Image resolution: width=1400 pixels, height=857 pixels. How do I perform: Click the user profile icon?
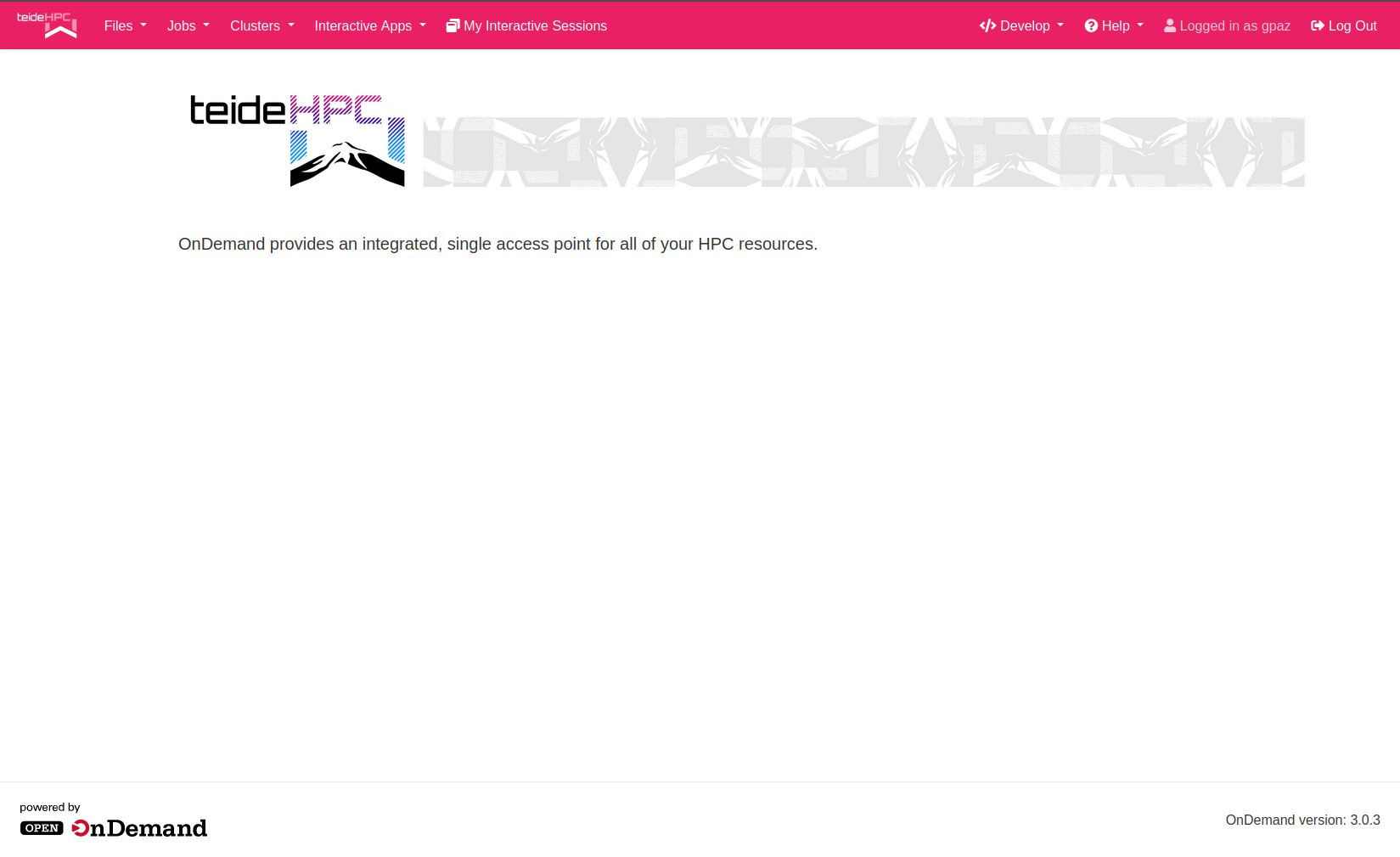[x=1170, y=26]
